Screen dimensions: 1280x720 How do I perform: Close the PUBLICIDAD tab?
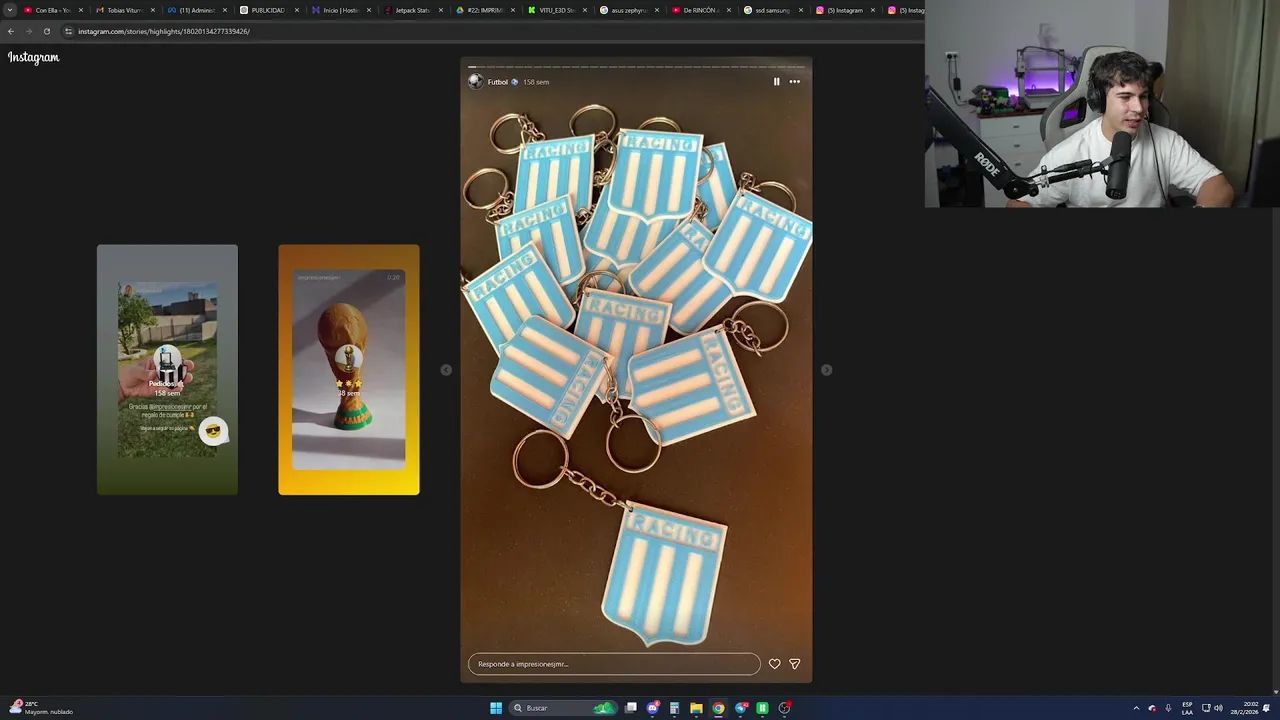(x=297, y=10)
